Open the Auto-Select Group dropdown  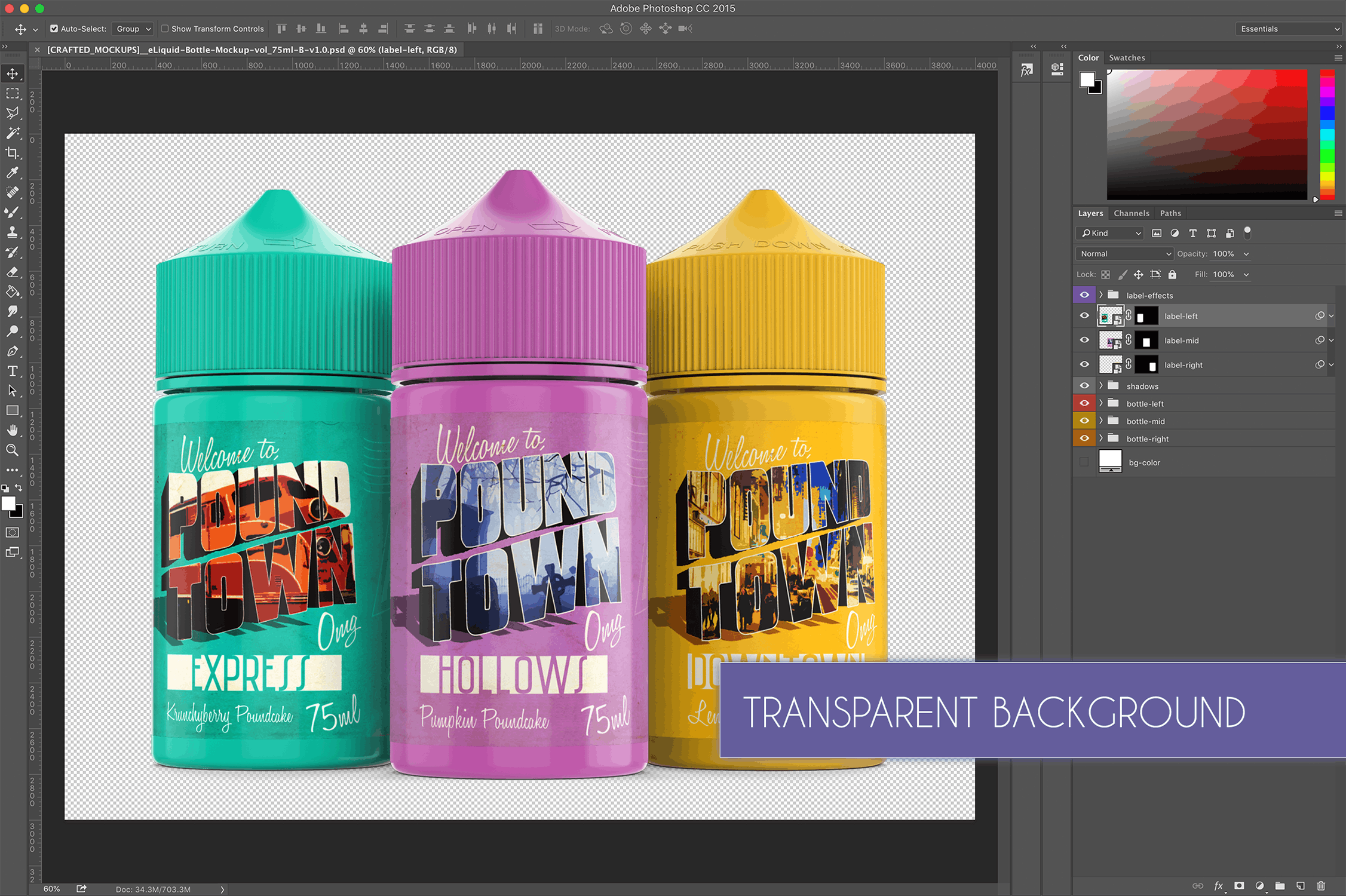(x=132, y=28)
